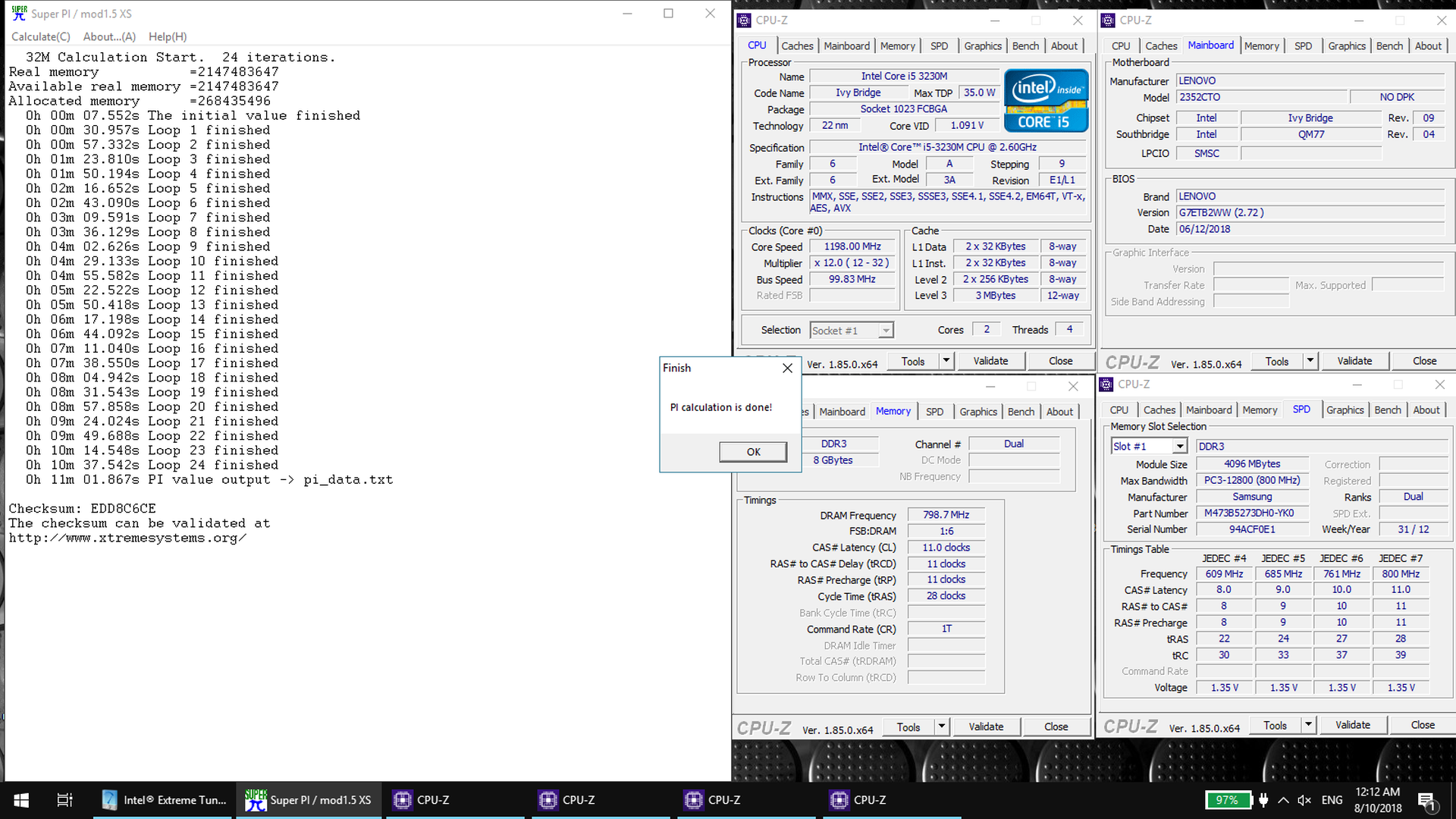Click Validate in Memory window
Viewport: 1456px width, 819px height.
coord(986,727)
